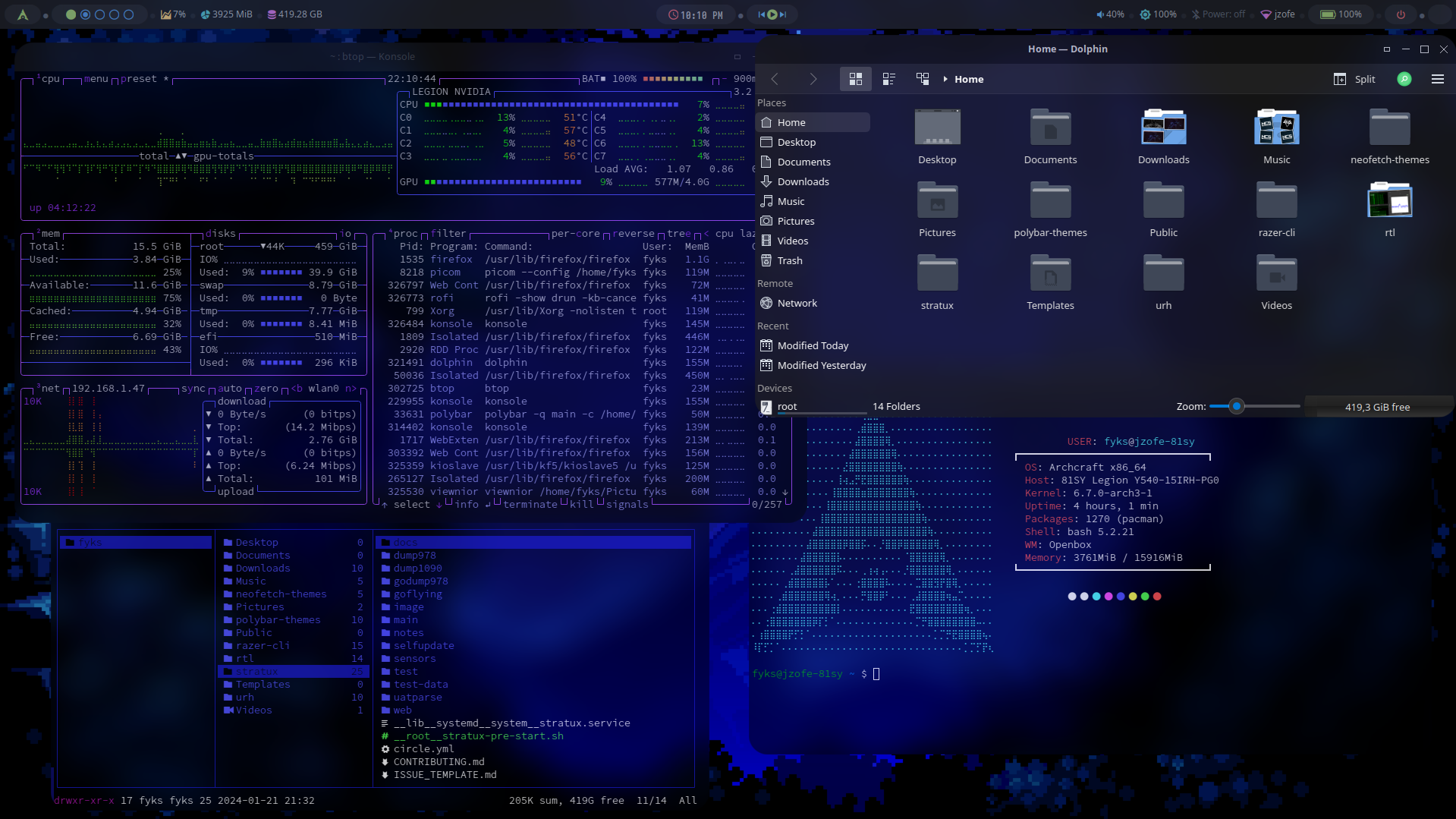This screenshot has width=1456, height=819.
Task: Switch Dolphin to Icons view mode
Action: [x=856, y=79]
